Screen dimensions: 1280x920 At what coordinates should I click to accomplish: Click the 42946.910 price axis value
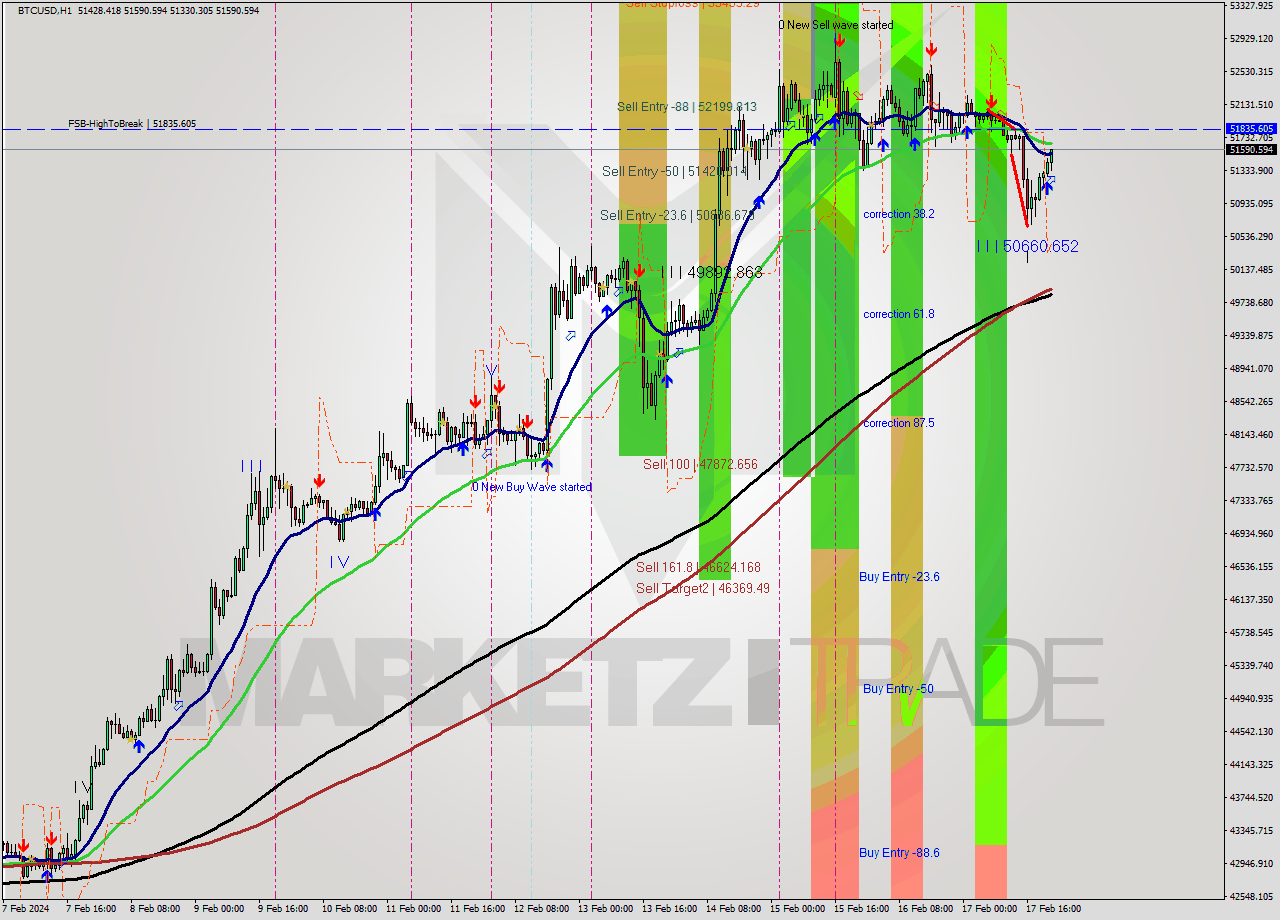[x=1251, y=864]
